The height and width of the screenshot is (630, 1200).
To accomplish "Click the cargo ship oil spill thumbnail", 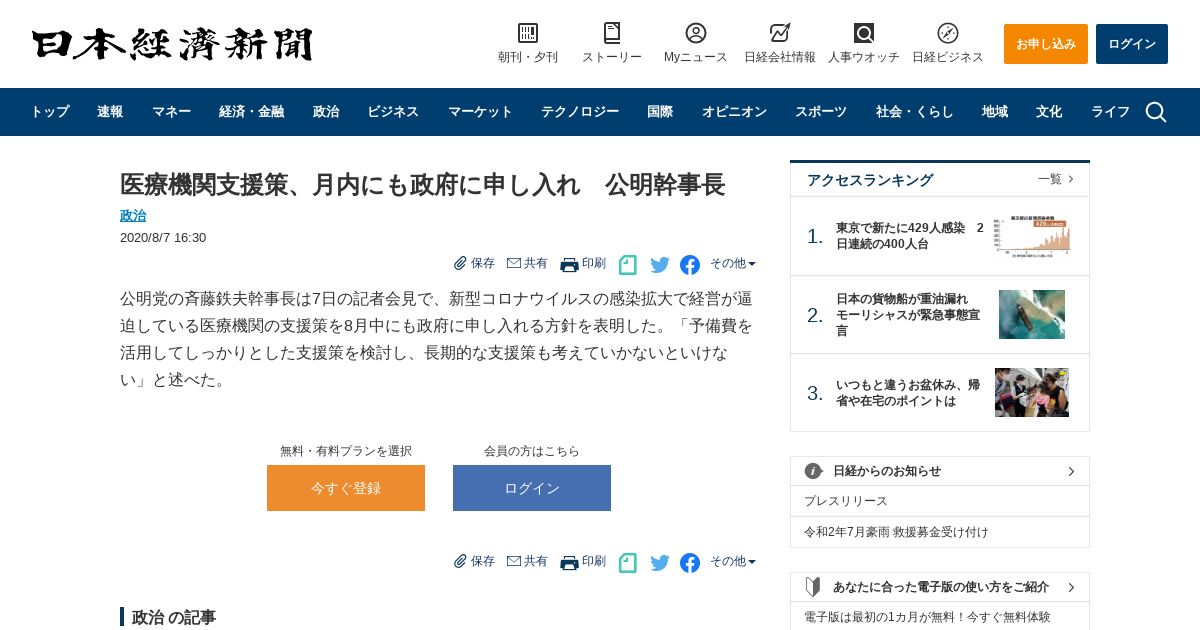I will coord(1032,314).
